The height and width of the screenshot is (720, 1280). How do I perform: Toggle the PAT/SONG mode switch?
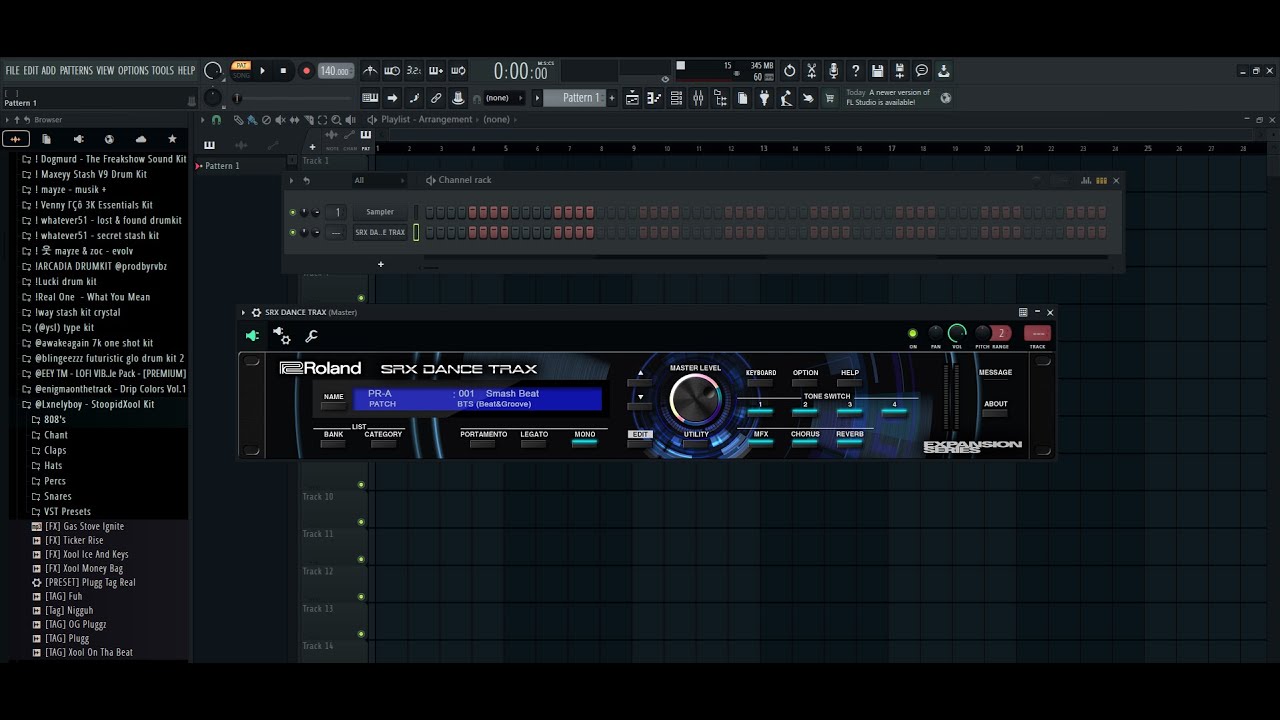click(x=240, y=71)
